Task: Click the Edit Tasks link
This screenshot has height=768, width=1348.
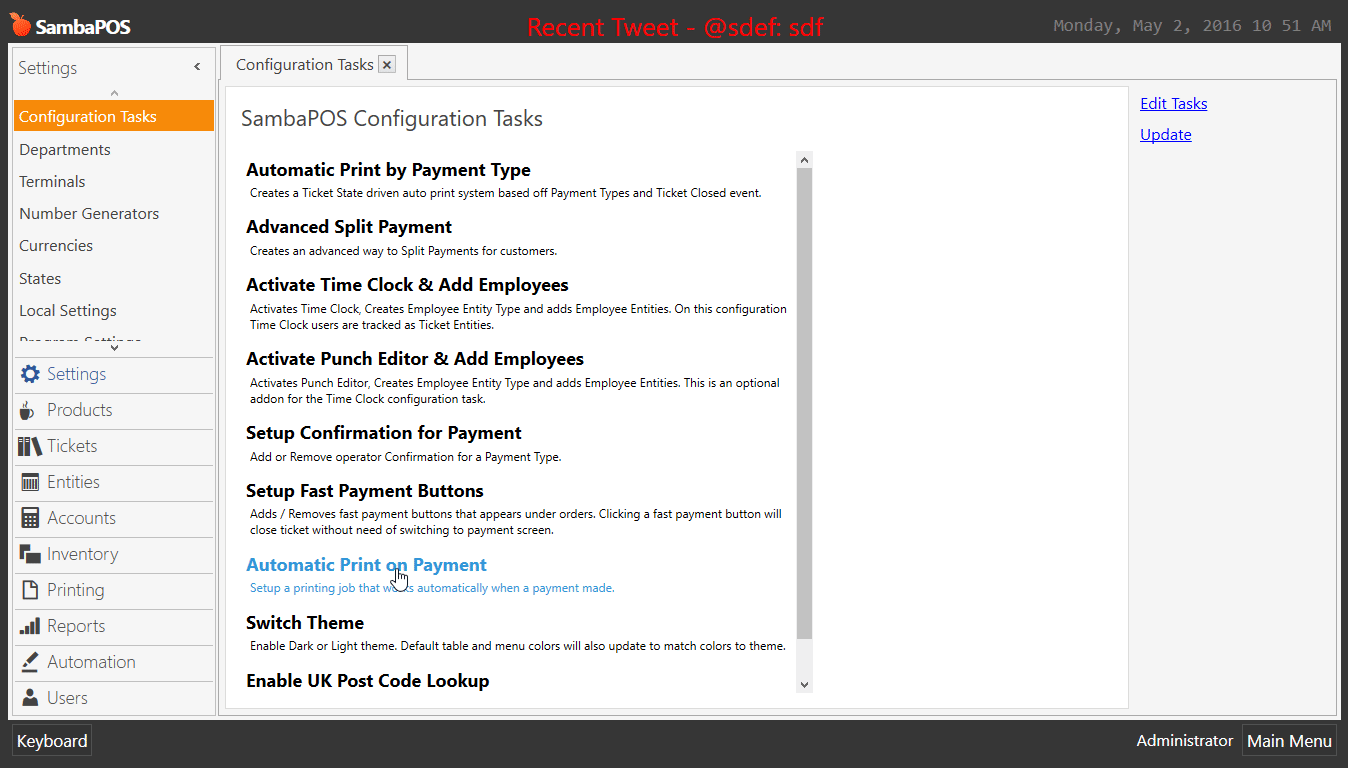Action: coord(1173,103)
